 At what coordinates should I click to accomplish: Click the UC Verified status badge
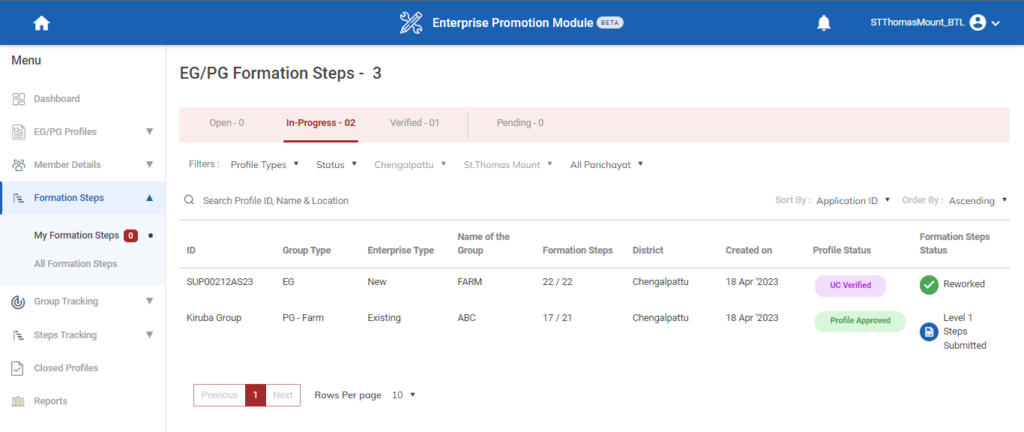pyautogui.click(x=850, y=285)
